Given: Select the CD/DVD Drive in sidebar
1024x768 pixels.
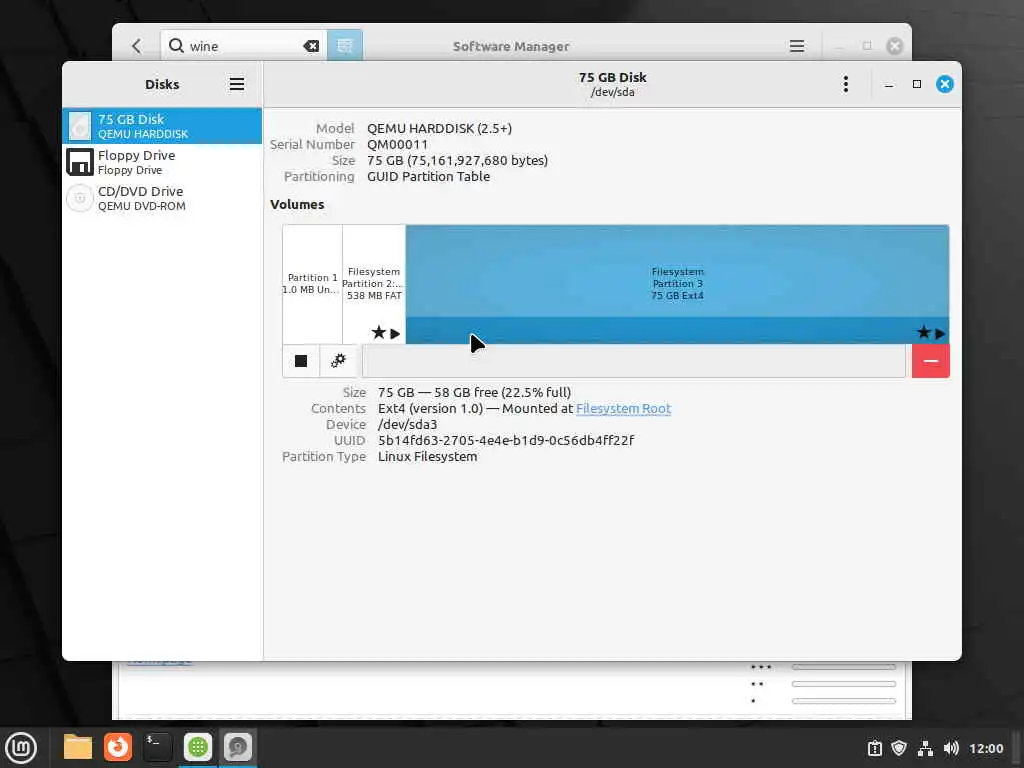Looking at the screenshot, I should (x=162, y=198).
